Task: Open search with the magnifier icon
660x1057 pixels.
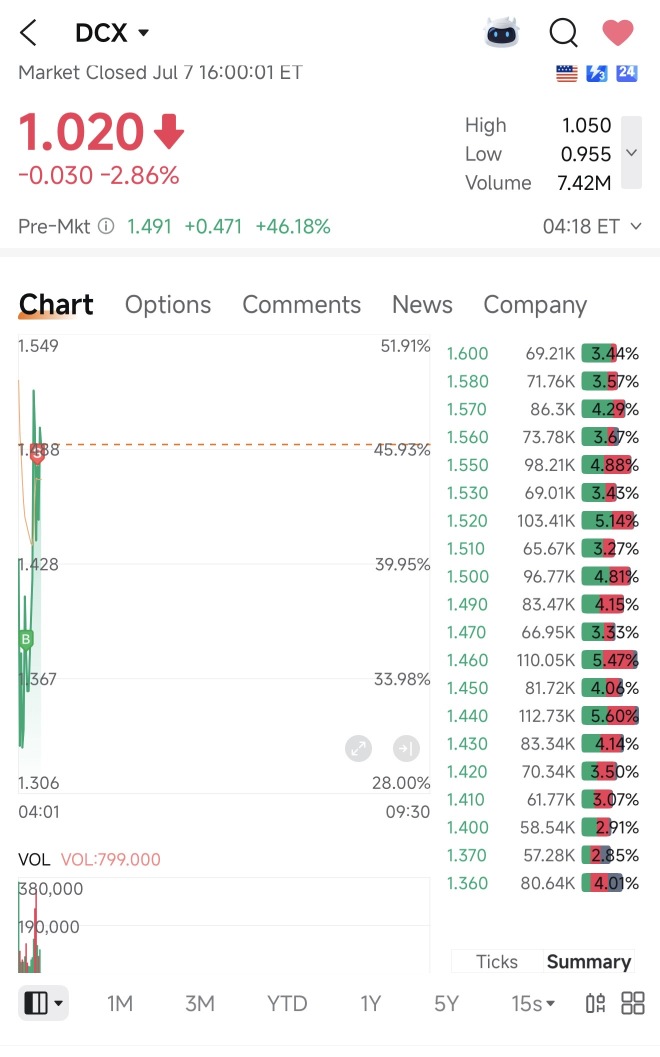Action: [564, 32]
